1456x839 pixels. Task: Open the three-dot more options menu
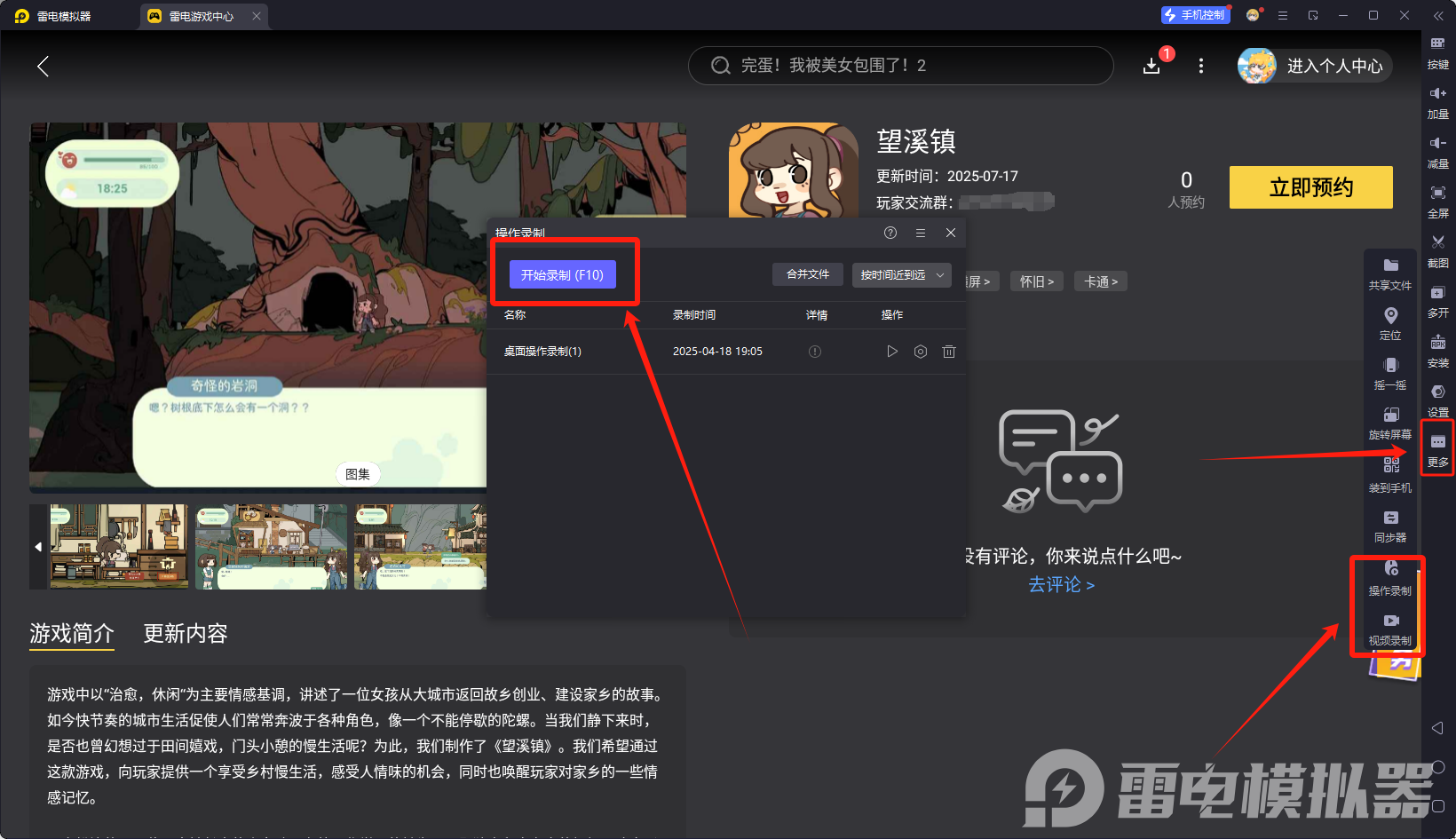tap(1201, 66)
